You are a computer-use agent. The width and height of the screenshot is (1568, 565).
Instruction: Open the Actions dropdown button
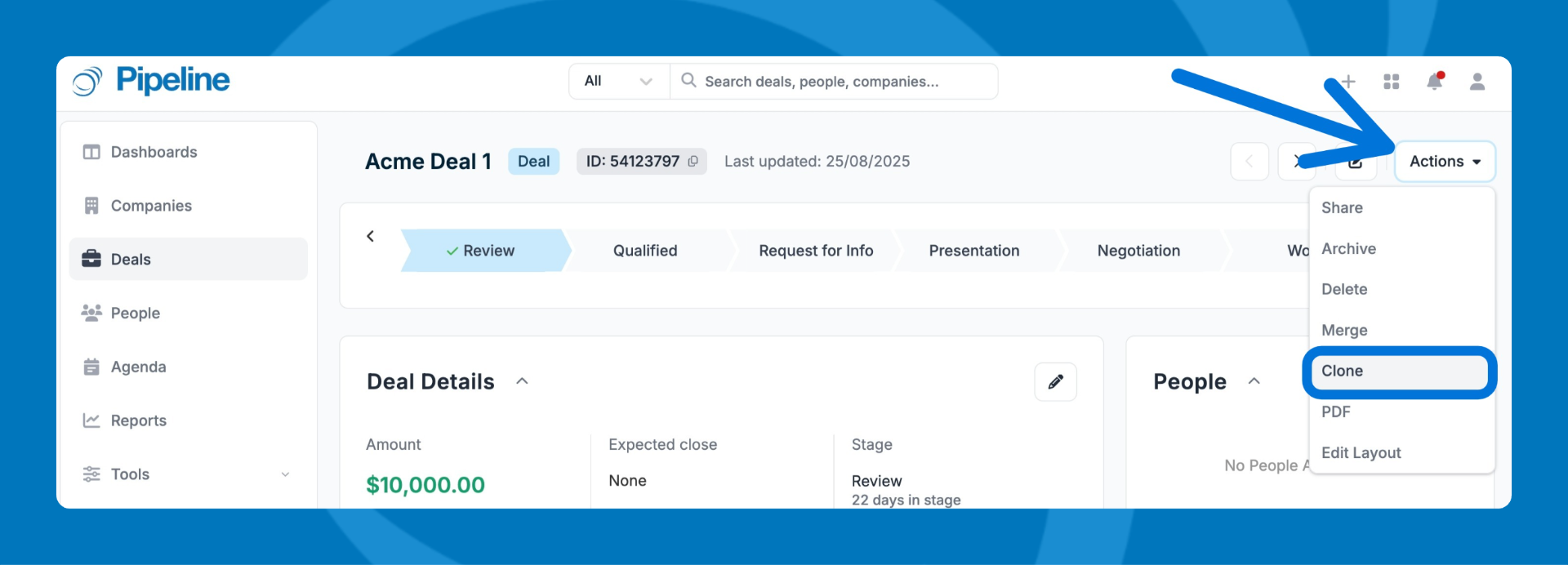[x=1444, y=162]
